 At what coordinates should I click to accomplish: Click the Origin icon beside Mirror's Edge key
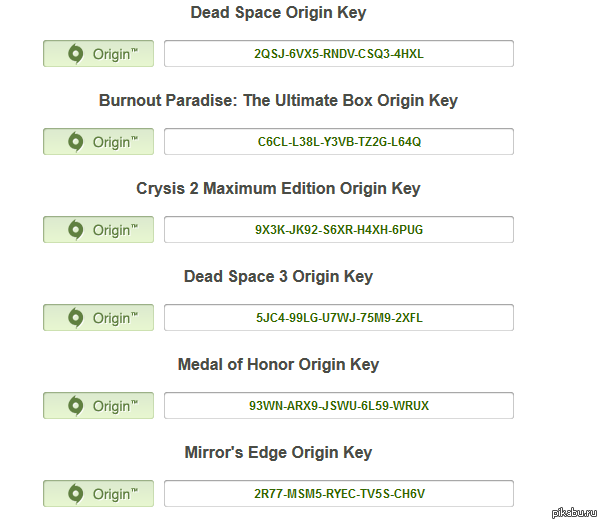pyautogui.click(x=74, y=494)
